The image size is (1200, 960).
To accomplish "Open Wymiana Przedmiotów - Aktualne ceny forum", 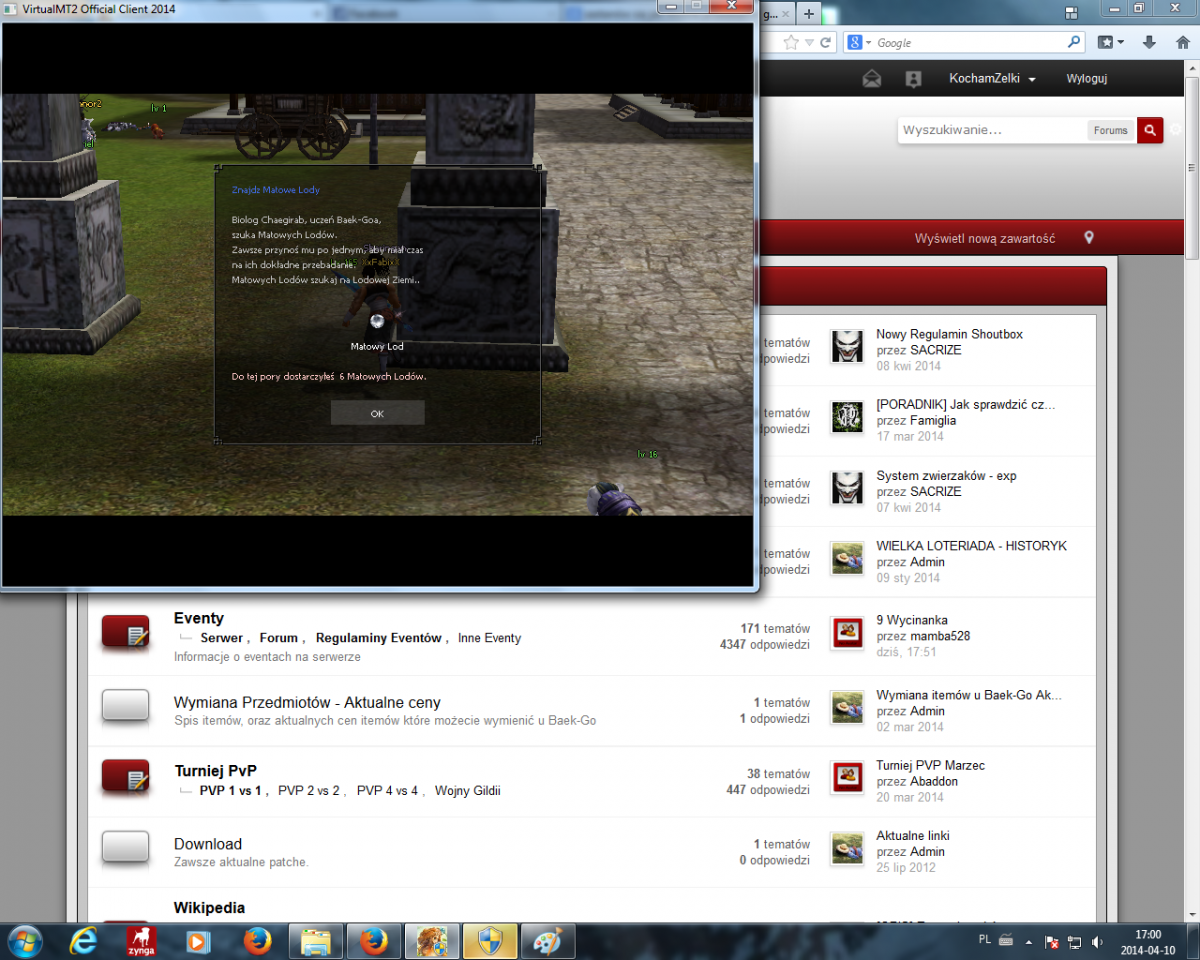I will tap(307, 703).
